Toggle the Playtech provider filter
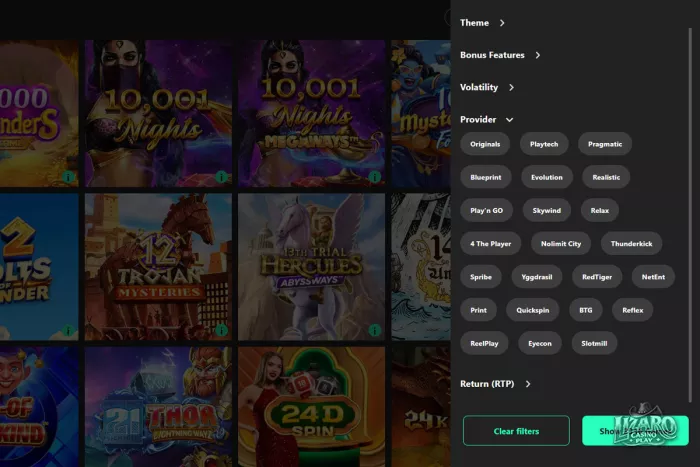The image size is (700, 467). [x=544, y=144]
